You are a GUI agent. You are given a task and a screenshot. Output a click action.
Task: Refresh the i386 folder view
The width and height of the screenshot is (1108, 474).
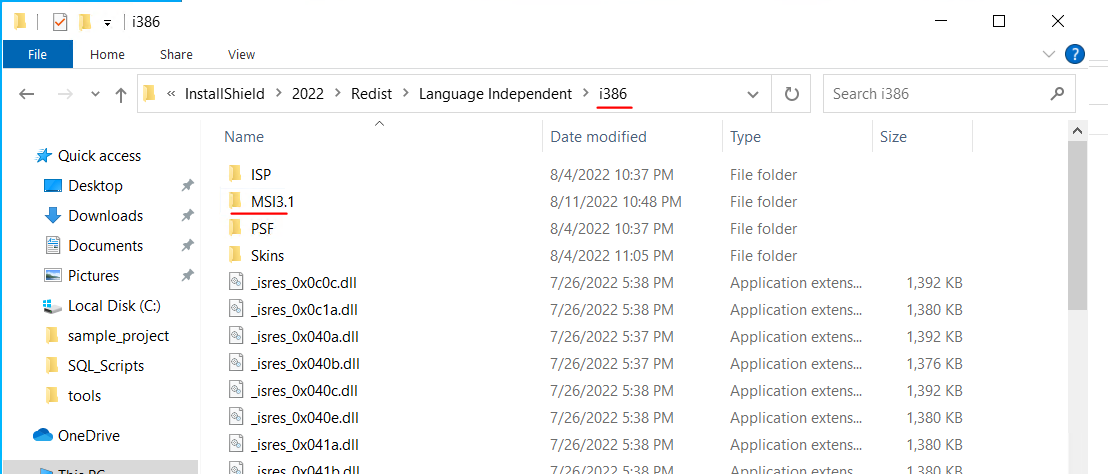tap(792, 94)
